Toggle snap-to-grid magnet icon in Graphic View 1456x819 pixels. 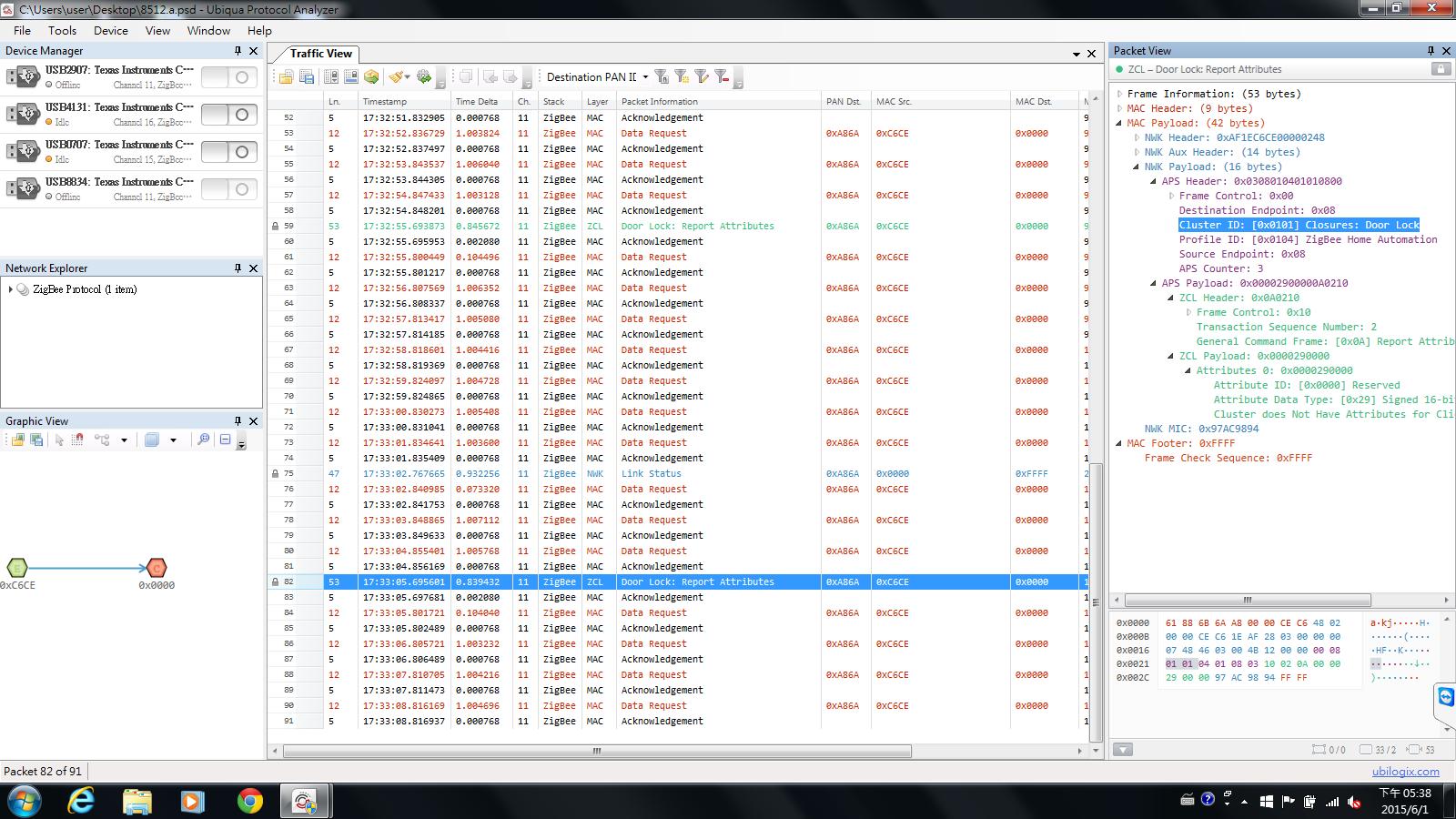pos(78,440)
